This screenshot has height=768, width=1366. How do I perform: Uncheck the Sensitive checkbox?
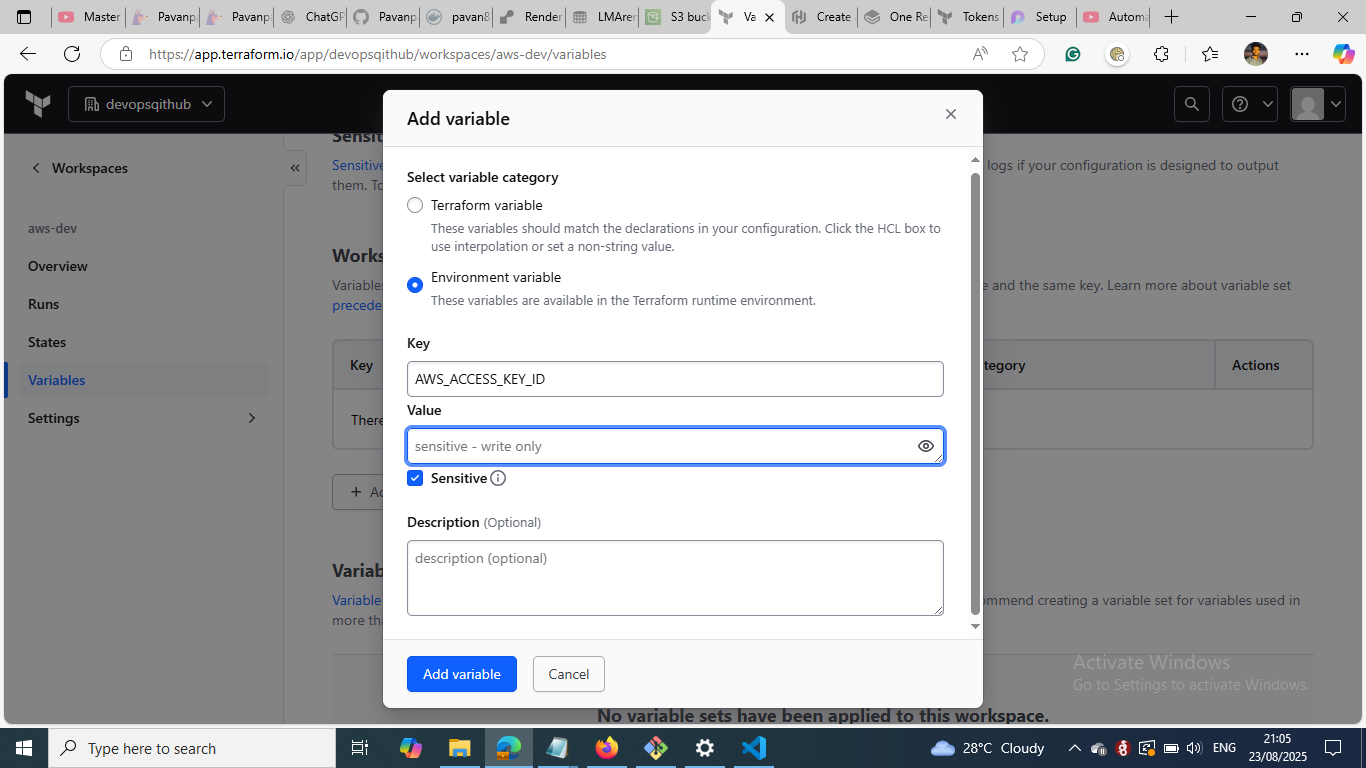415,478
